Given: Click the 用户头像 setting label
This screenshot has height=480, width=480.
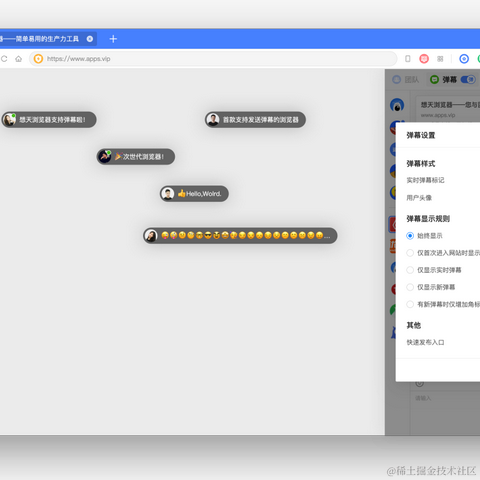Looking at the screenshot, I should [x=419, y=198].
